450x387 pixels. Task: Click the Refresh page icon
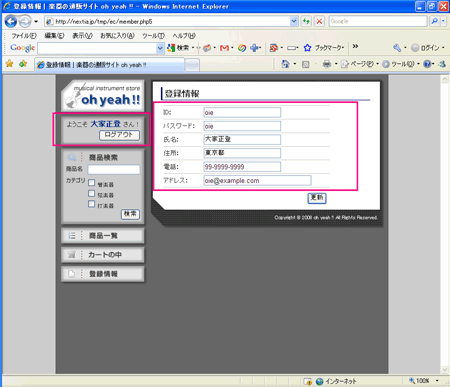point(306,21)
